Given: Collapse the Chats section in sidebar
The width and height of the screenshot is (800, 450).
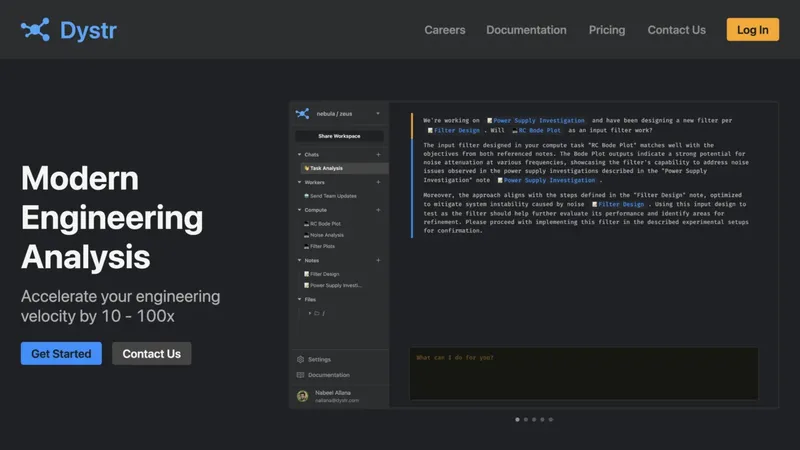Looking at the screenshot, I should point(299,155).
